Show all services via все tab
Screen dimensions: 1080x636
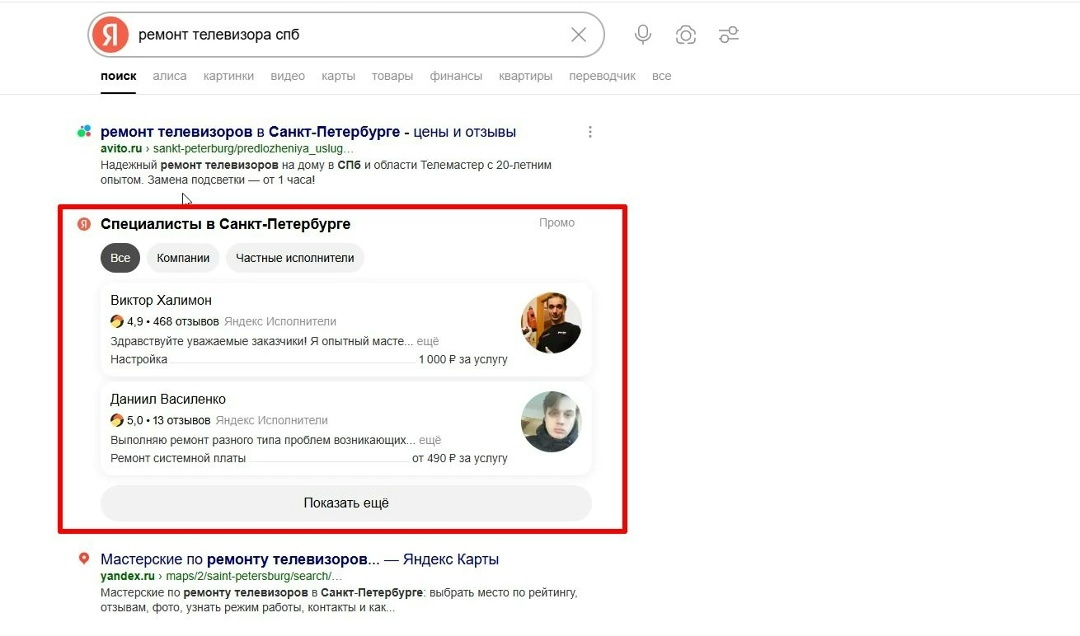coord(661,76)
